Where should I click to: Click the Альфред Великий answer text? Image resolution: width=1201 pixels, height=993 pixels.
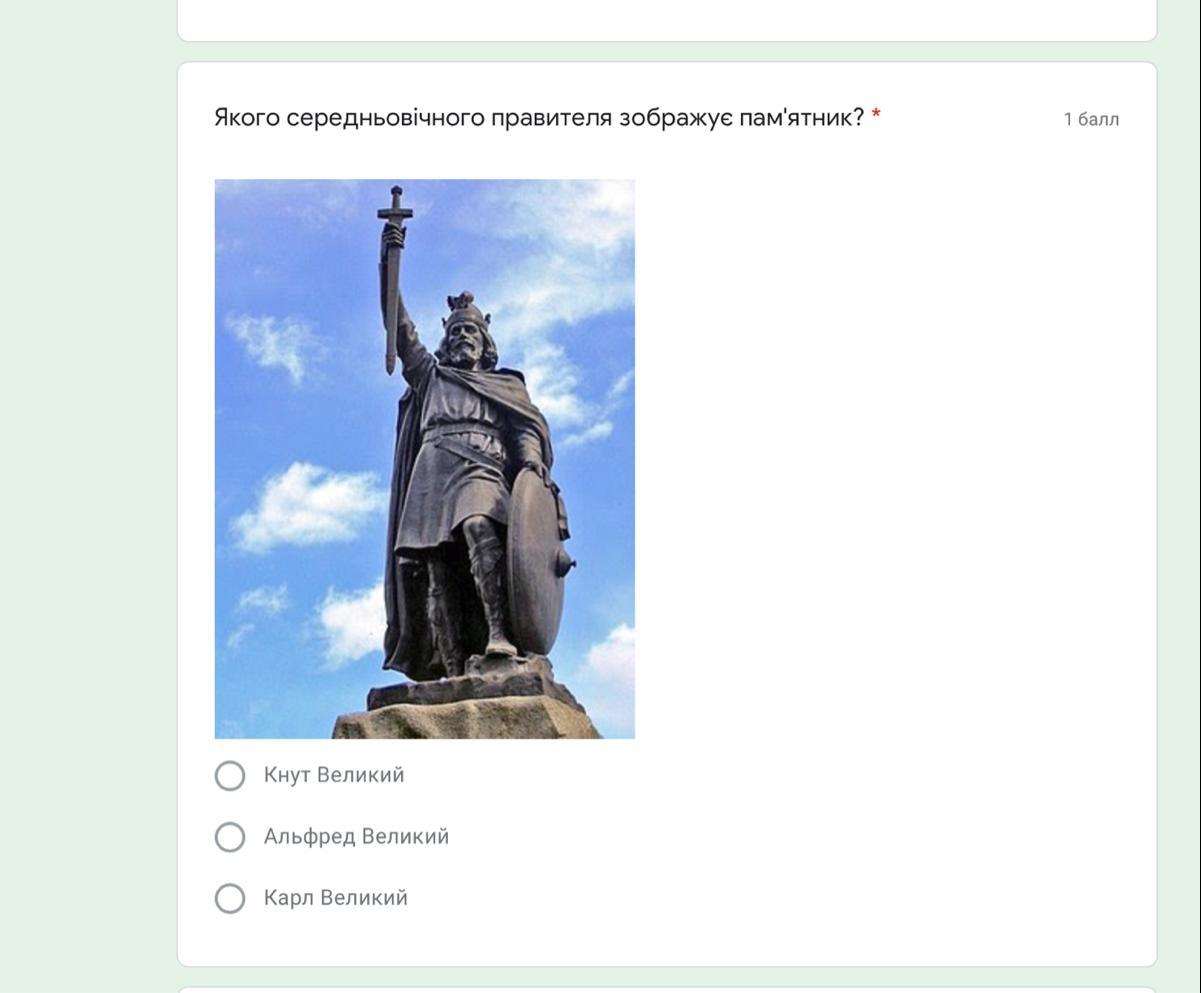tap(356, 836)
